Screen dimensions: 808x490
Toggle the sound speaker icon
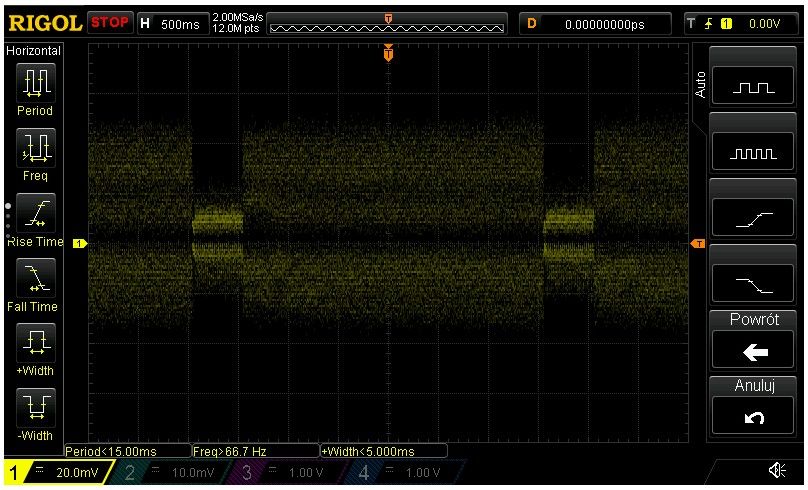[777, 470]
